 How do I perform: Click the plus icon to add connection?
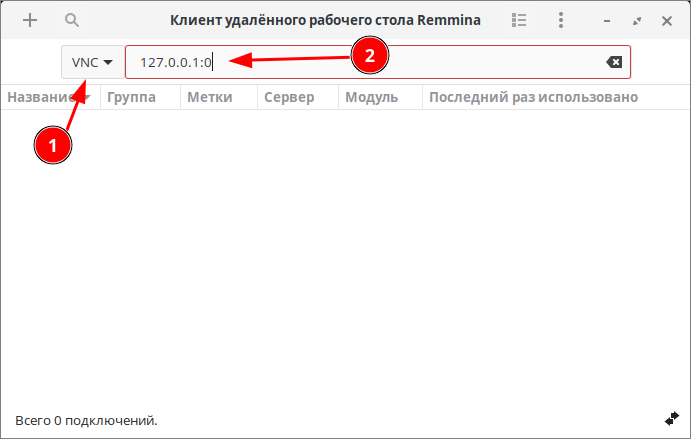click(x=30, y=20)
